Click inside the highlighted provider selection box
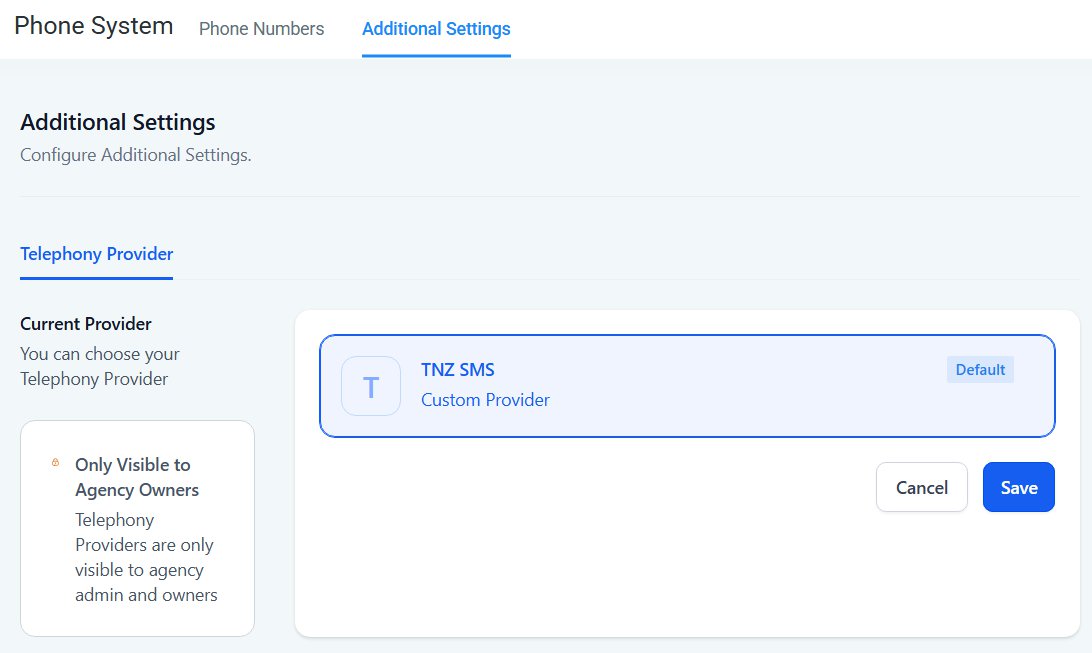 (x=686, y=386)
